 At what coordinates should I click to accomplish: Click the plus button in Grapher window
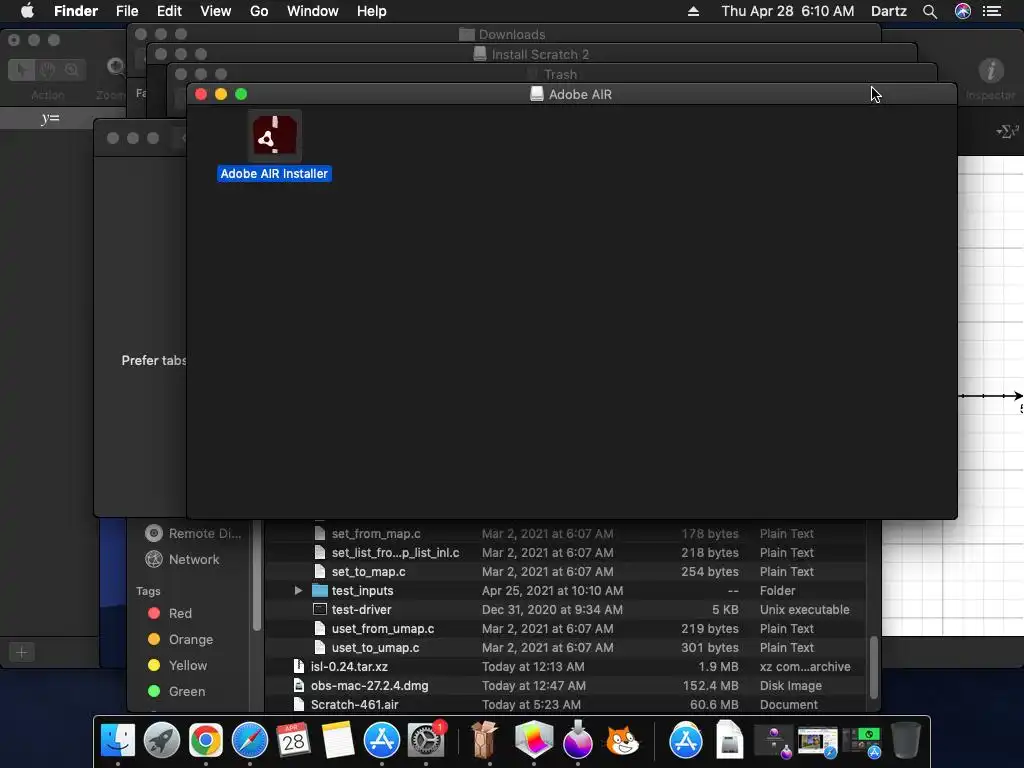click(x=22, y=652)
